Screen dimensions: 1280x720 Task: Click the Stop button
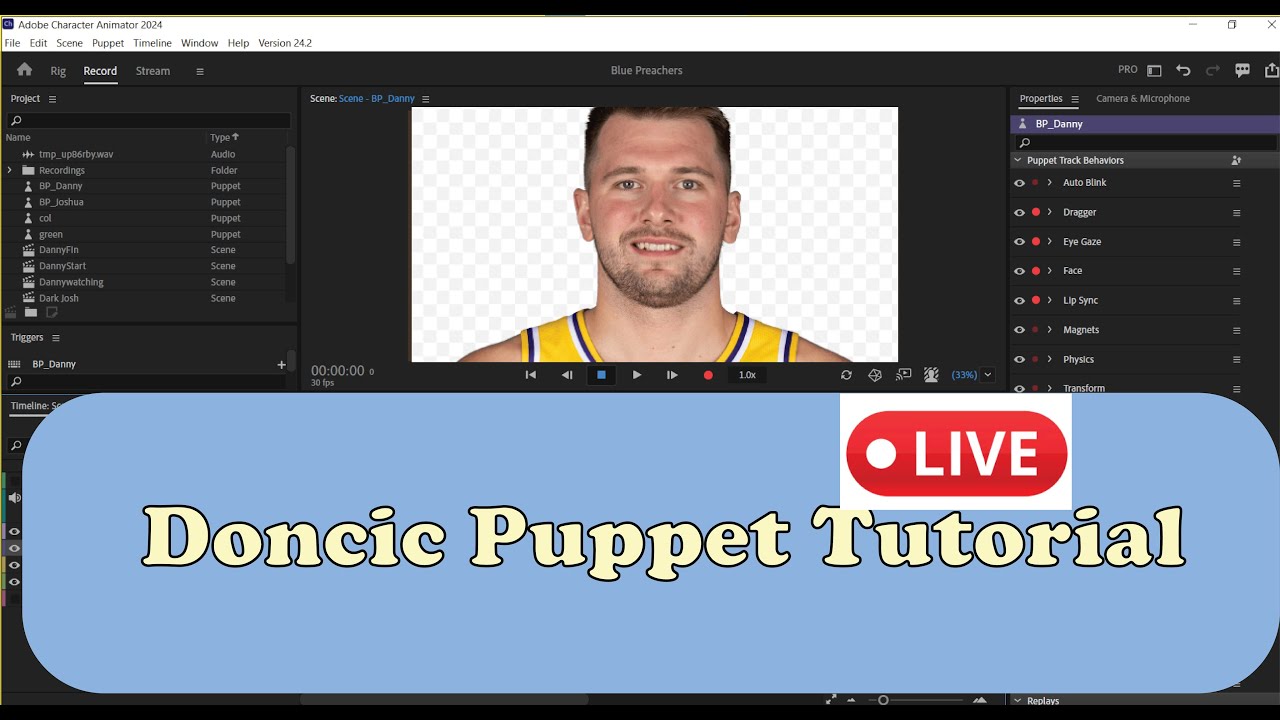point(601,375)
